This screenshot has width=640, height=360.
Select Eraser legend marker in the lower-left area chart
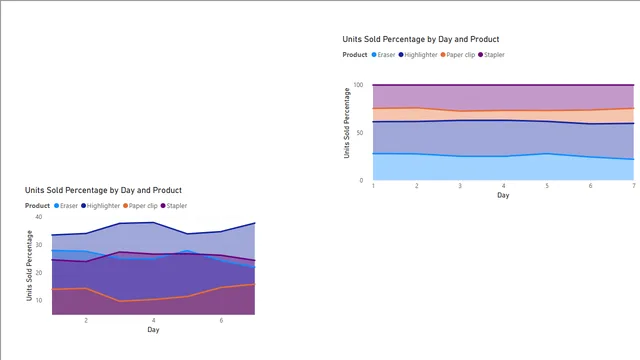tap(56, 206)
